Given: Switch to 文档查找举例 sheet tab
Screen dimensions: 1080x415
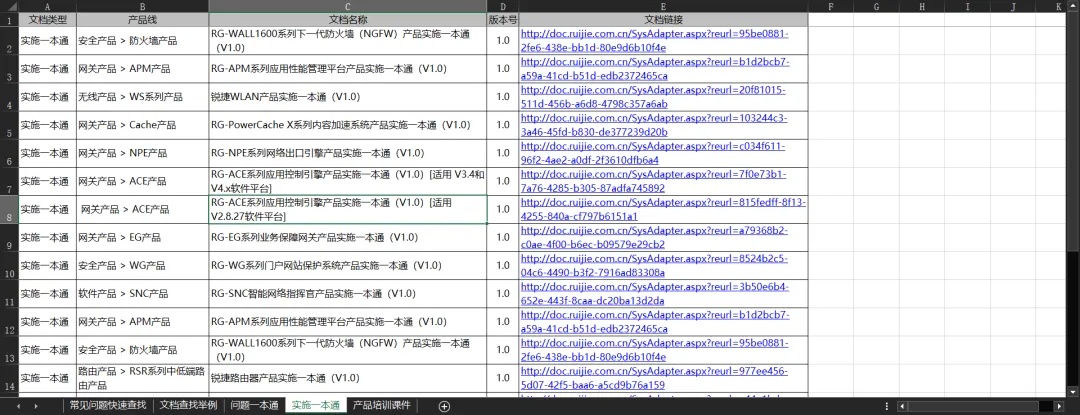Looking at the screenshot, I should (188, 405).
